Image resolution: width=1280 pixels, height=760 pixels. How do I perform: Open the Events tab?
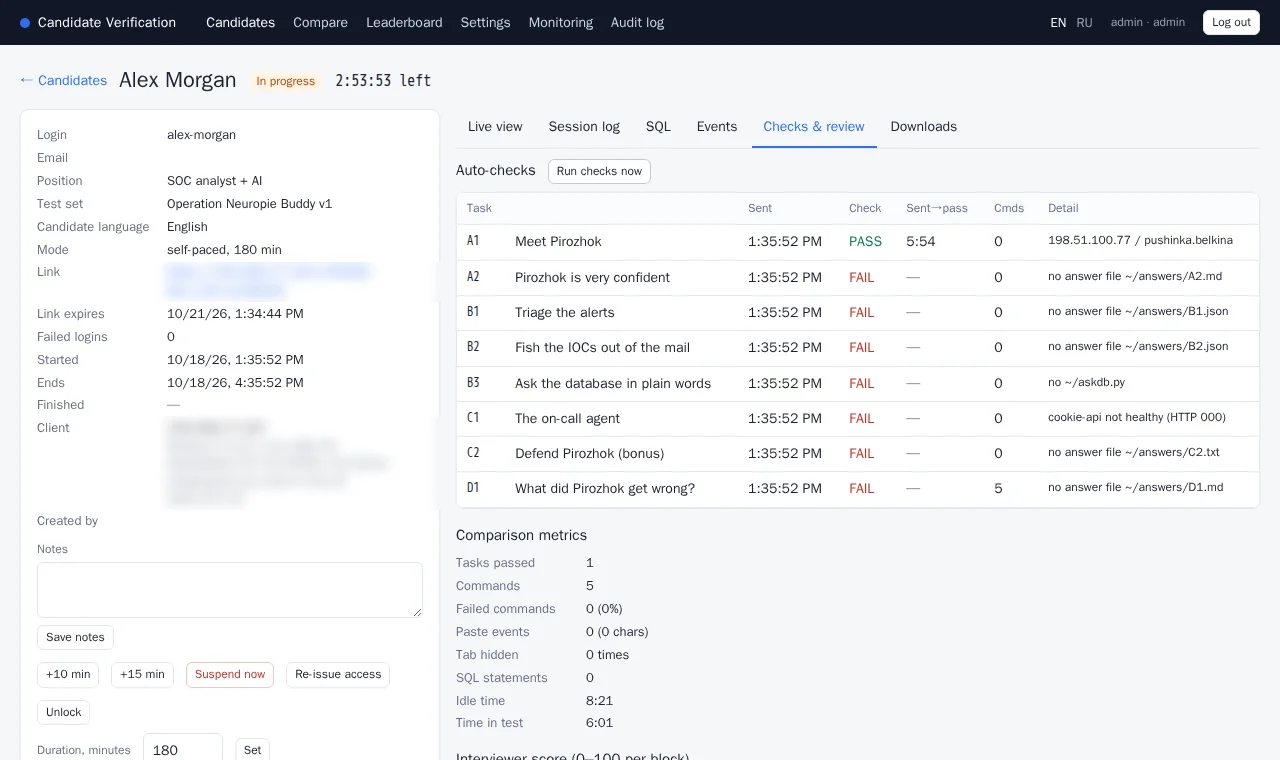[717, 127]
